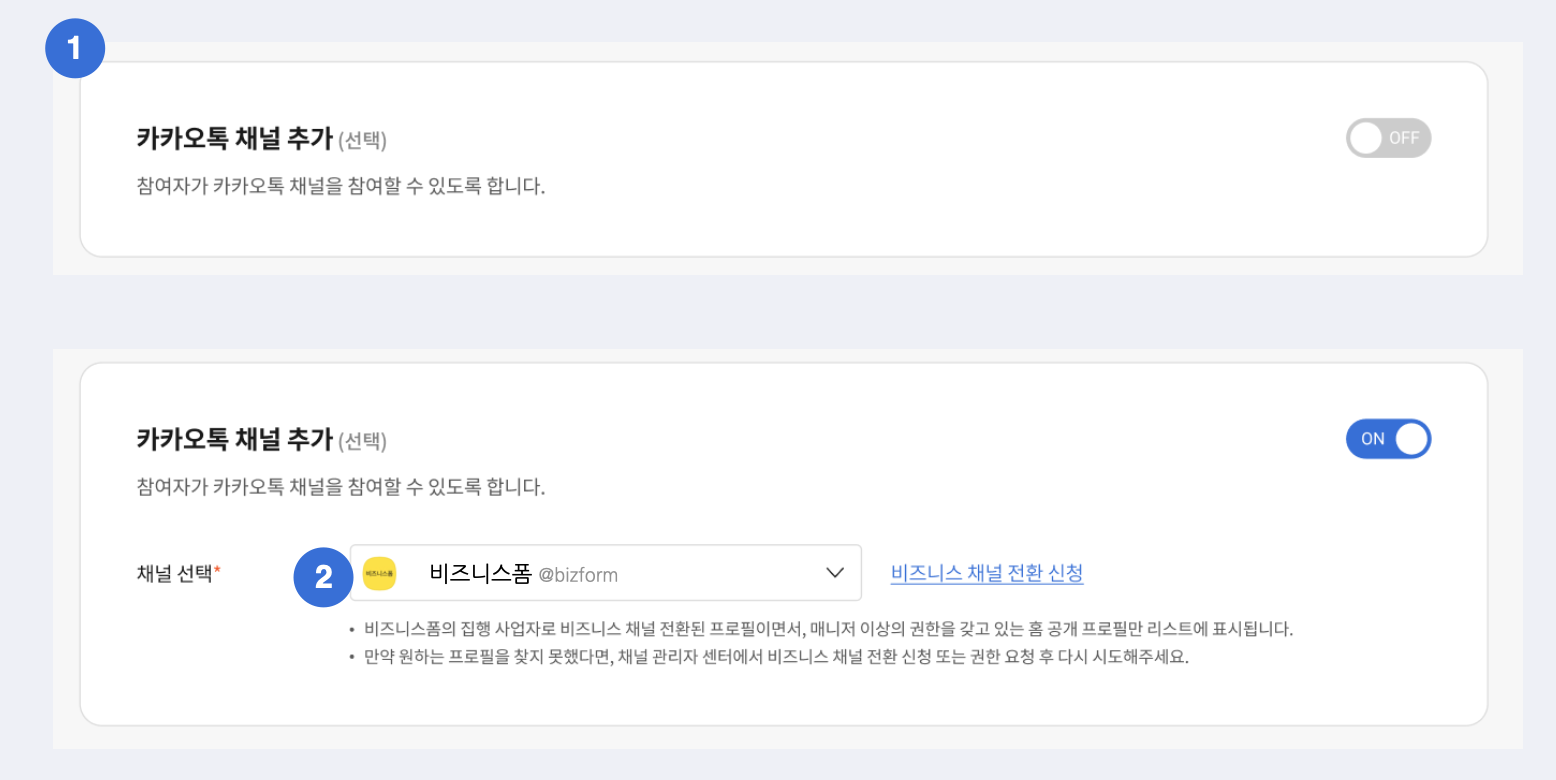Click the top card's 참여자가 카카오톡 채널 description
The height and width of the screenshot is (780, 1556).
point(340,187)
